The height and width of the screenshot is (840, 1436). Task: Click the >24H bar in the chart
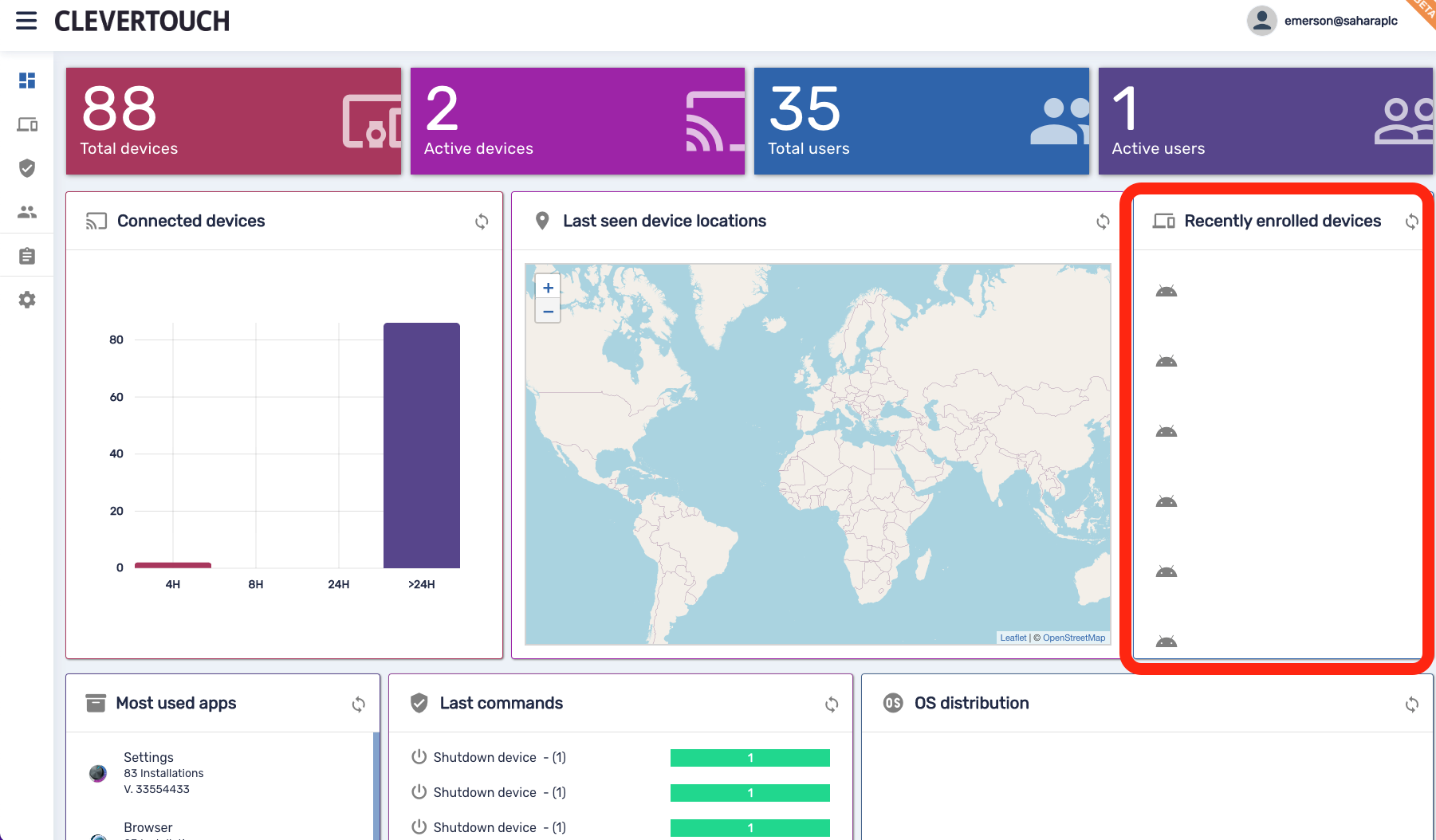click(422, 446)
